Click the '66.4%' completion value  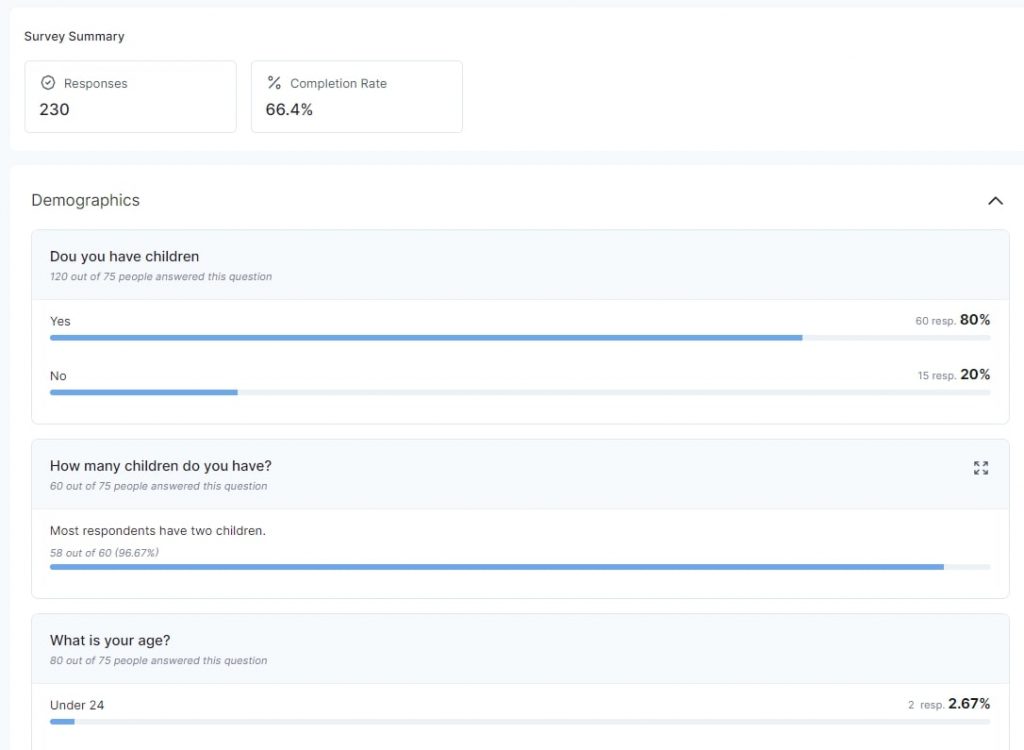coord(289,109)
